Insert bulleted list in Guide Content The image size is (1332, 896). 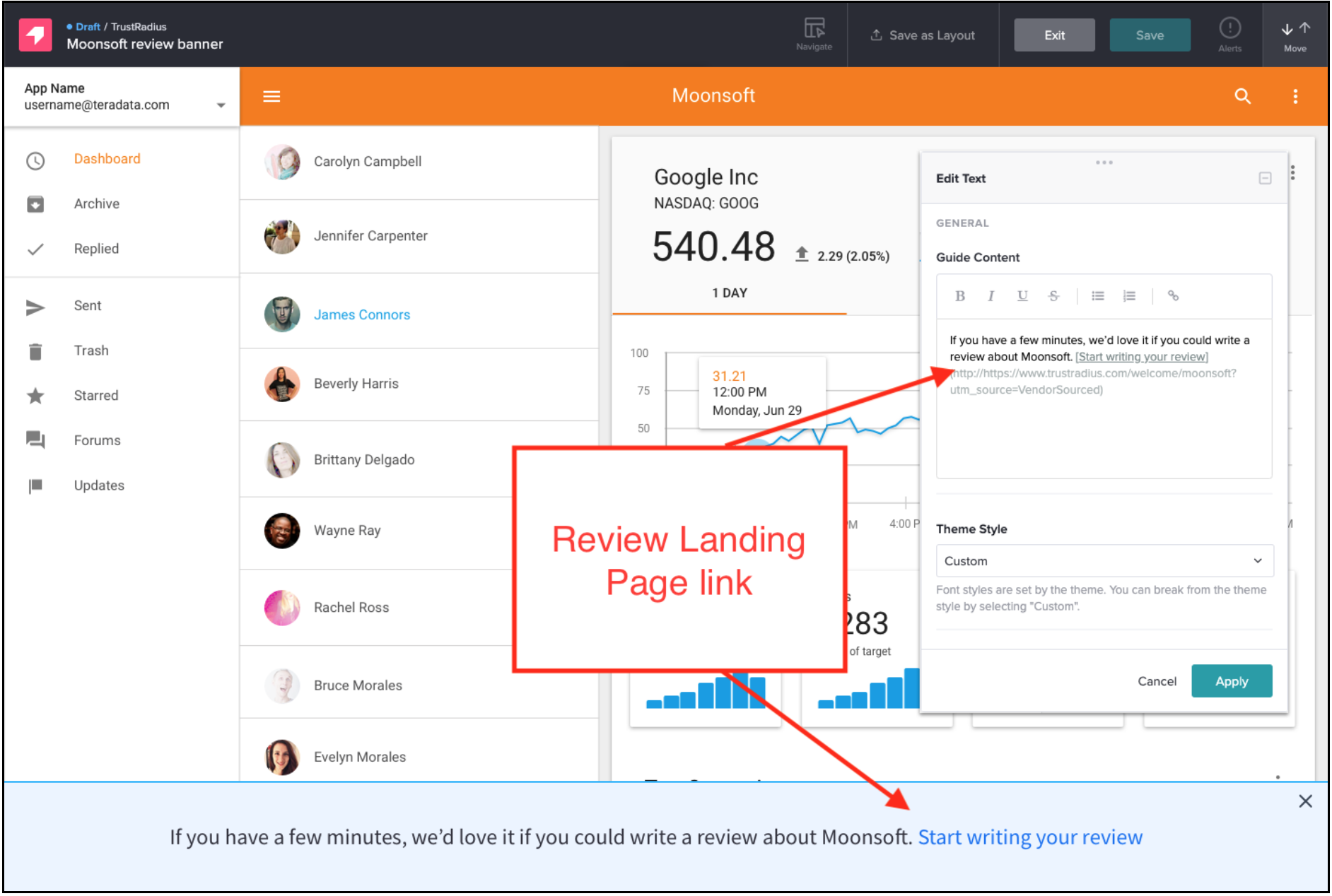coord(1097,296)
